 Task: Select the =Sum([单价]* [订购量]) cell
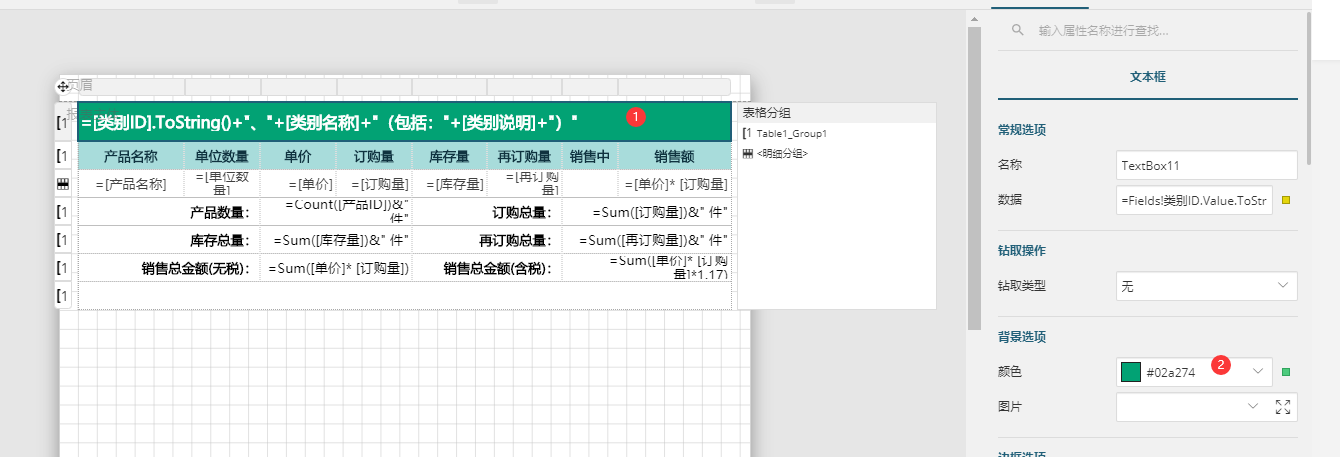tap(336, 268)
